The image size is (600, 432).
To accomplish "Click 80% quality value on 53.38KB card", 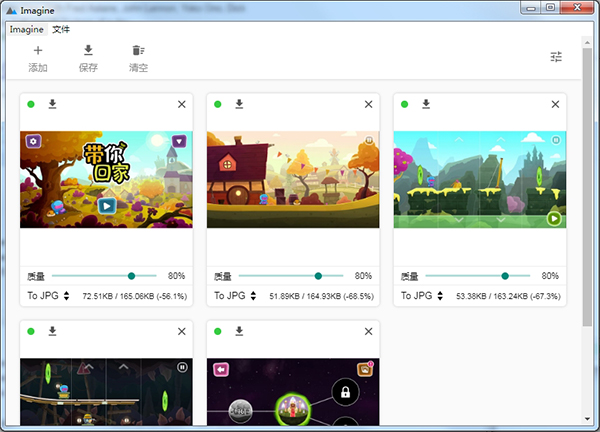I will [550, 276].
